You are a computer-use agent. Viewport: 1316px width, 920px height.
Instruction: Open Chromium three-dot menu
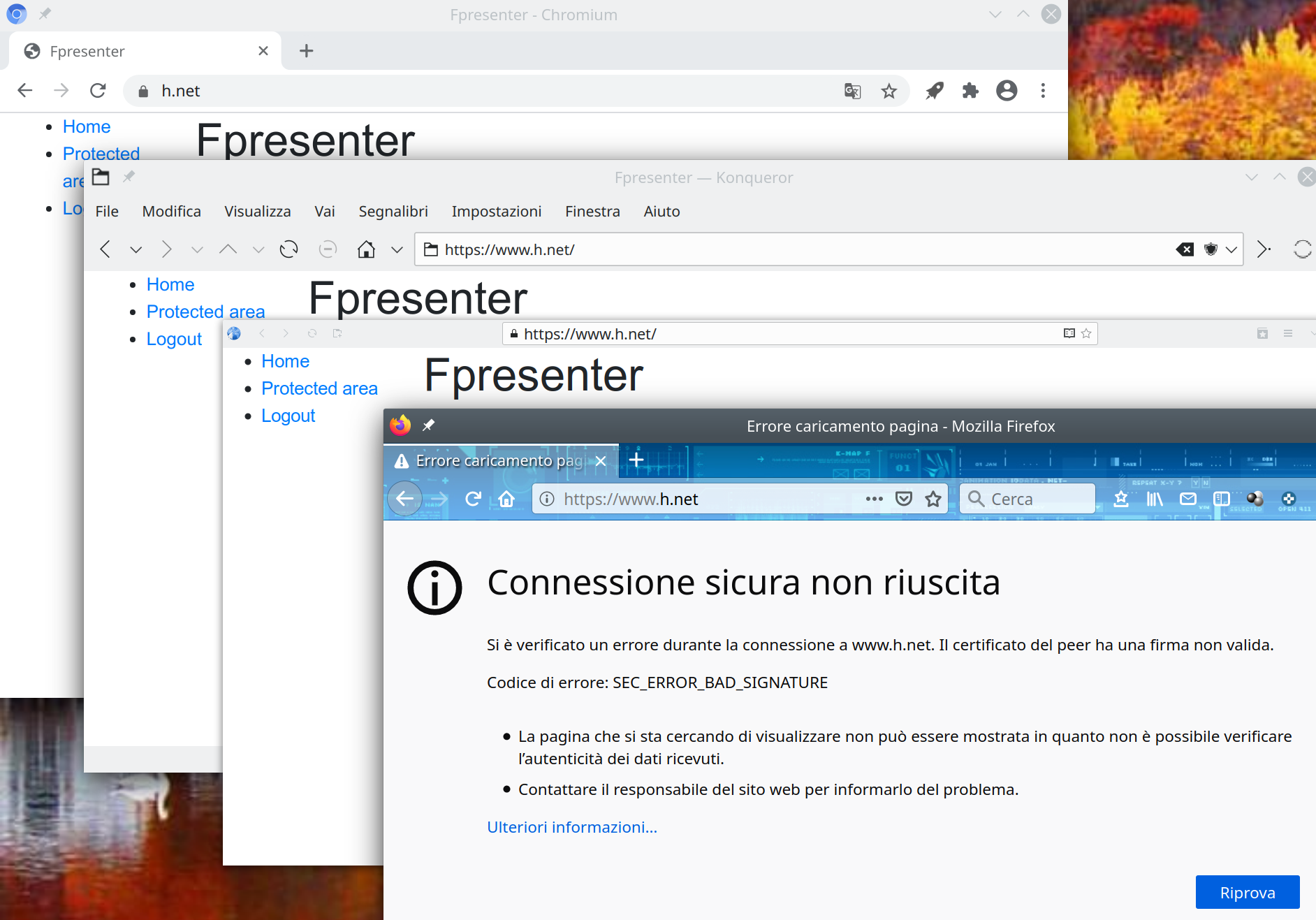[1043, 91]
